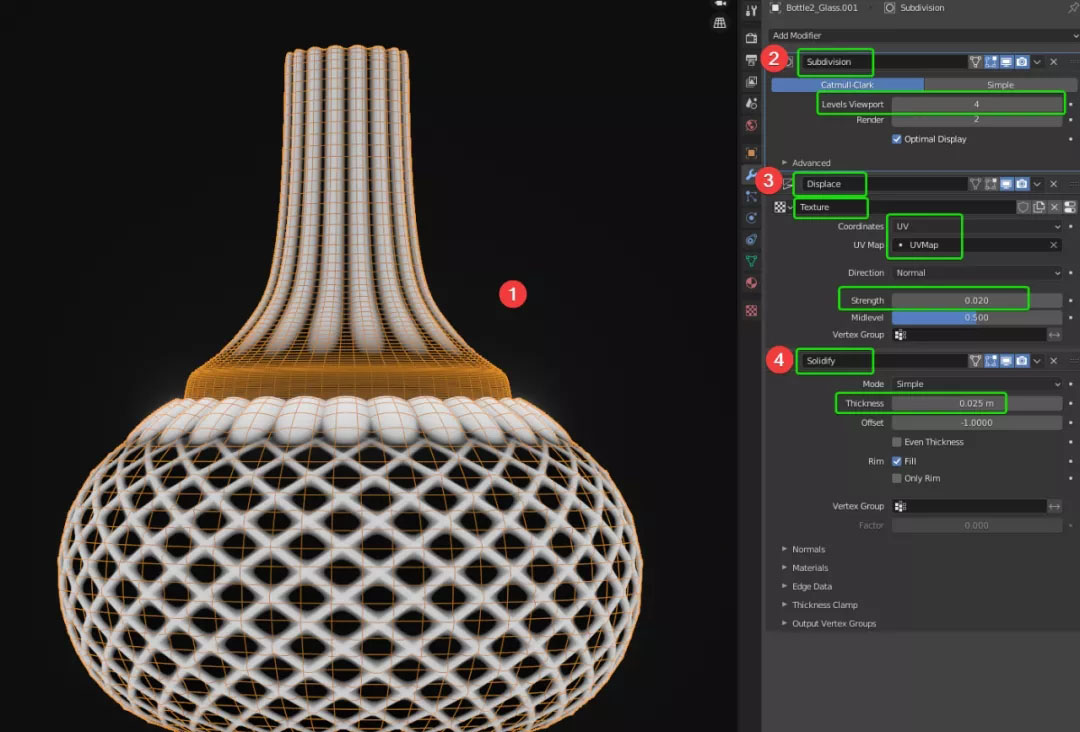Open the Object properties tab
1080x732 pixels.
pos(751,152)
